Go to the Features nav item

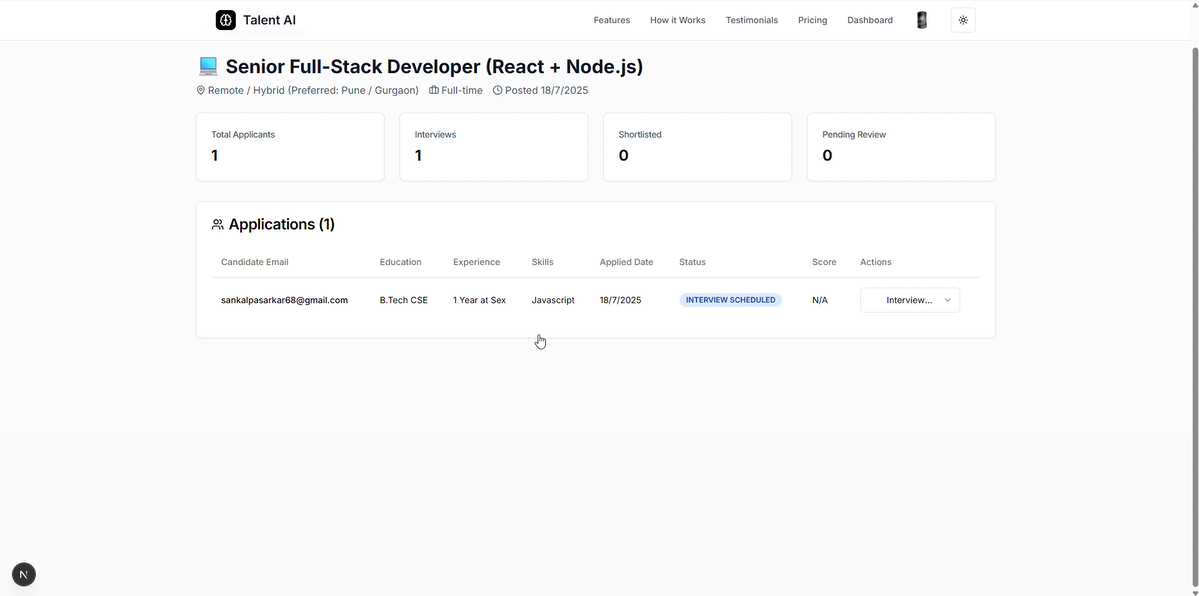tap(612, 20)
